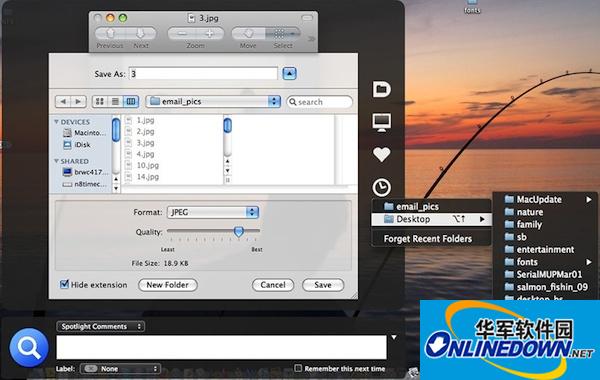
Task: Open the Recent Folders clock icon
Action: coord(382,187)
